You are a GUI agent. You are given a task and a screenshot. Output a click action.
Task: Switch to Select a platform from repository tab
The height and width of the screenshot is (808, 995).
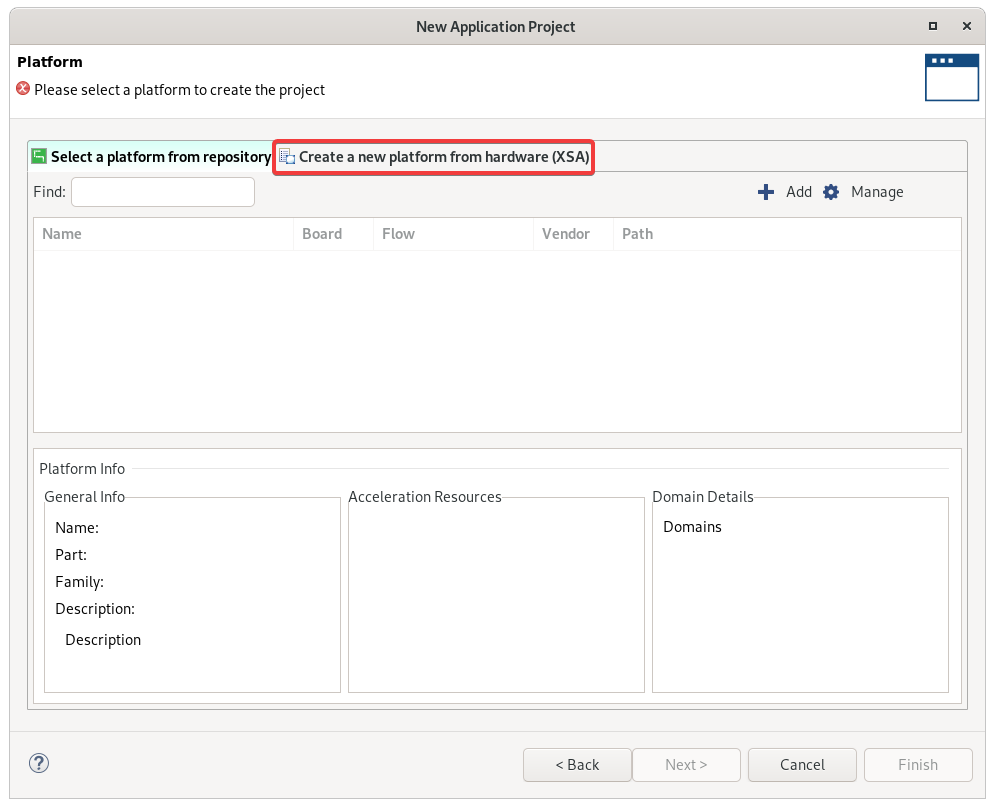tap(151, 157)
